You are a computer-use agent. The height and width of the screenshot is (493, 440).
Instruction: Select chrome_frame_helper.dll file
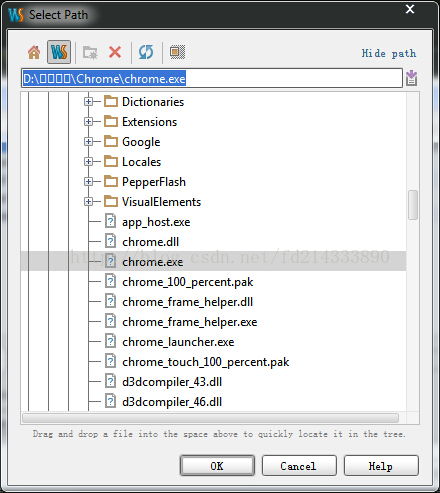(187, 302)
